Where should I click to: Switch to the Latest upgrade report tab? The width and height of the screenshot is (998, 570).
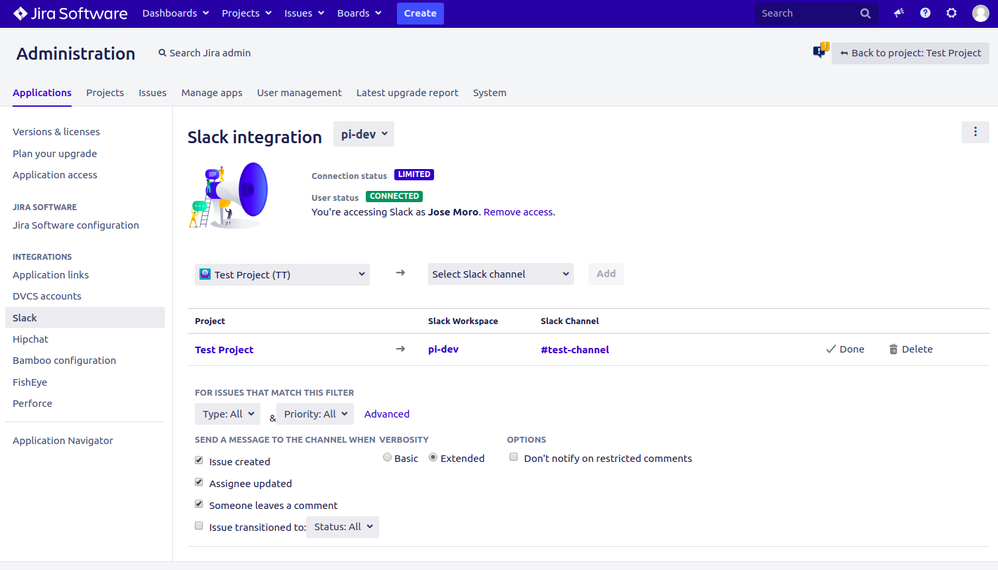tap(407, 93)
